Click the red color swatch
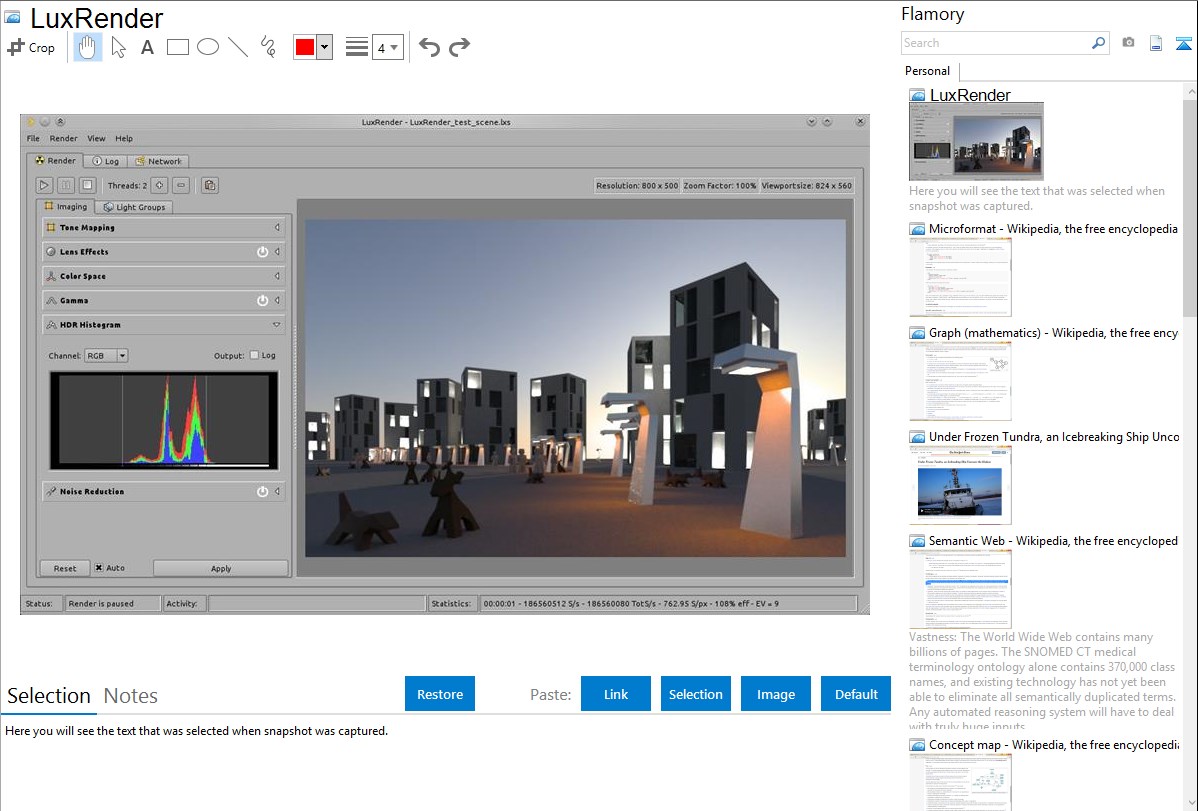The height and width of the screenshot is (811, 1198). pos(305,47)
